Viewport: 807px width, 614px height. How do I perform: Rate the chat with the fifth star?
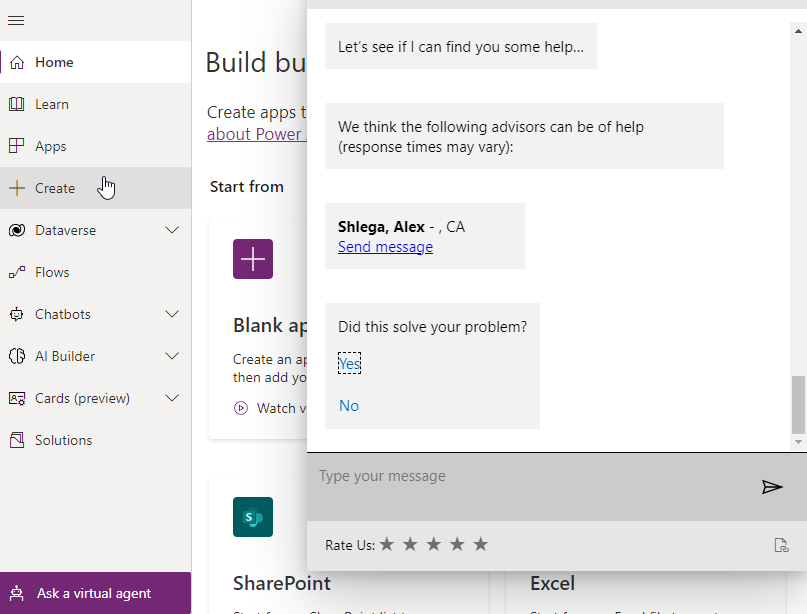coord(480,544)
